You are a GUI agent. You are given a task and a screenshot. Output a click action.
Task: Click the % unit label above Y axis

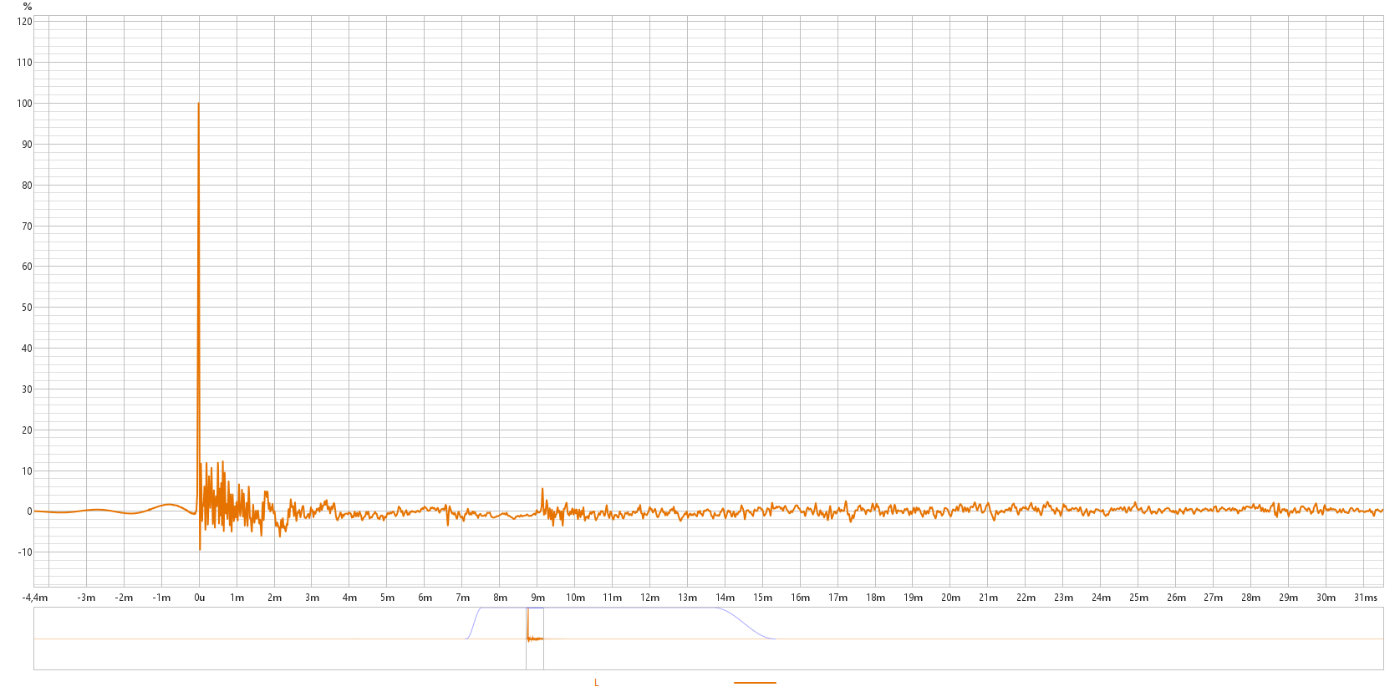[27, 7]
